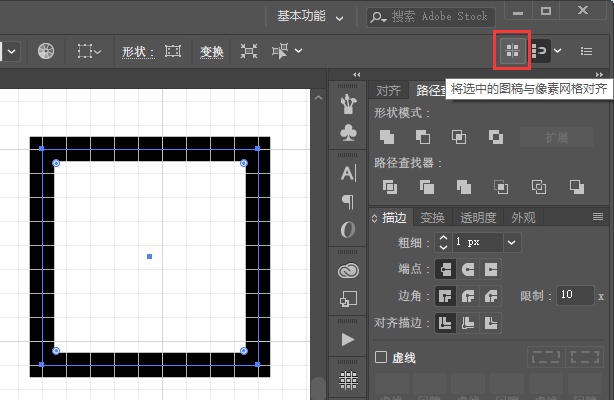
Task: Open 基本功能 workspace switcher
Action: point(310,16)
